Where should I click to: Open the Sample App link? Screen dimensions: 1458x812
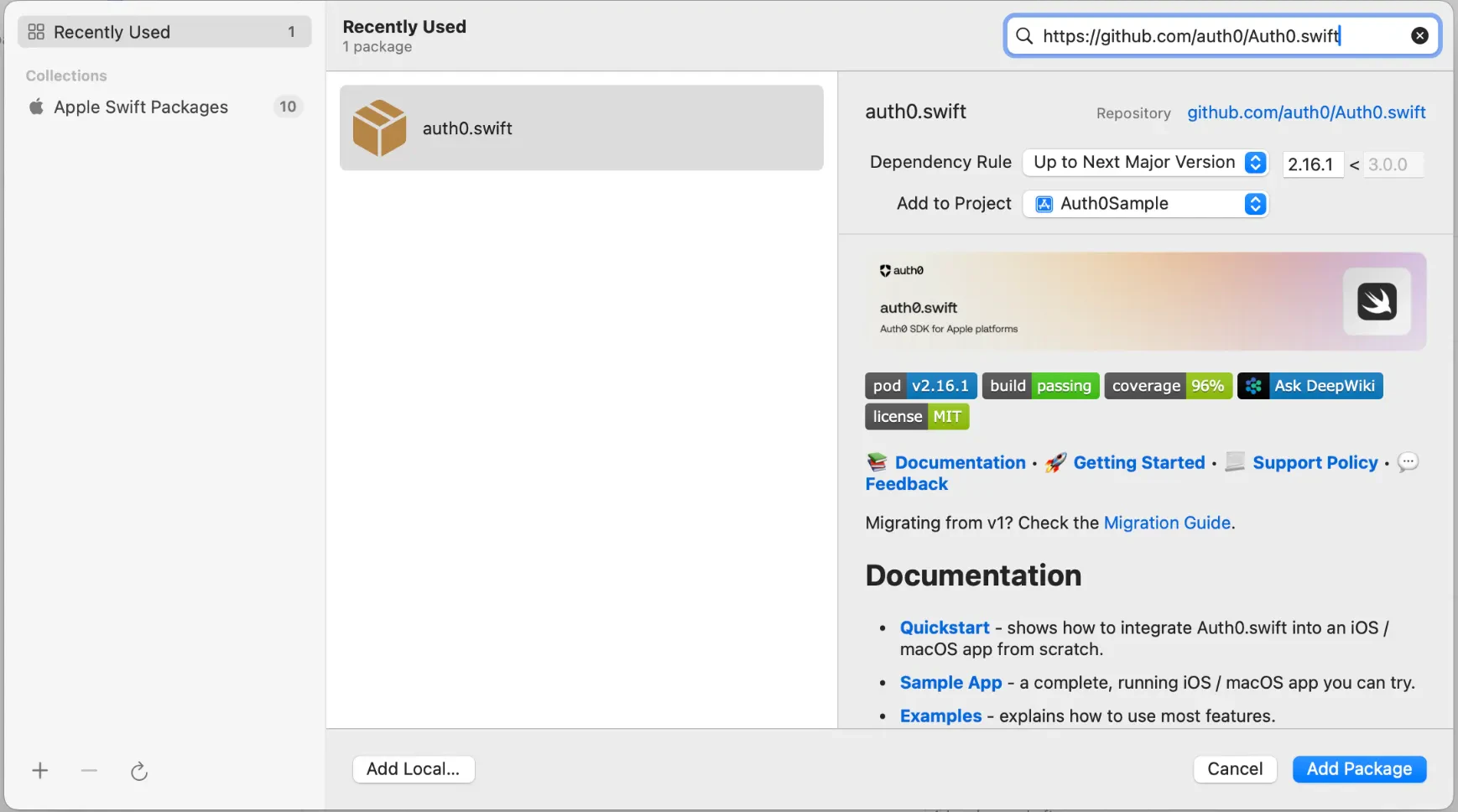point(950,683)
